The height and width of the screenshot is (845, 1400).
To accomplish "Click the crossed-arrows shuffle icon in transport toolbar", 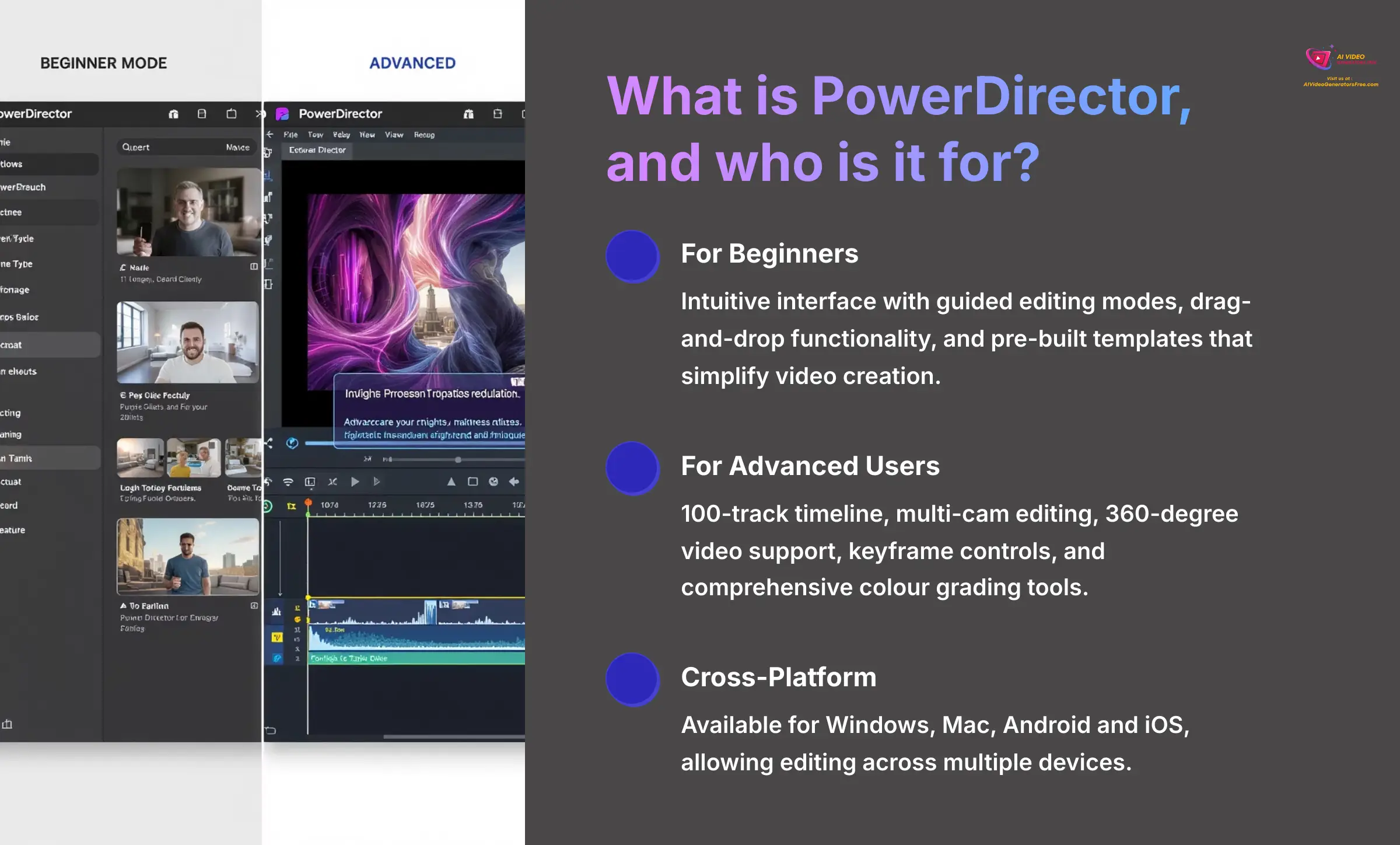I will click(332, 482).
